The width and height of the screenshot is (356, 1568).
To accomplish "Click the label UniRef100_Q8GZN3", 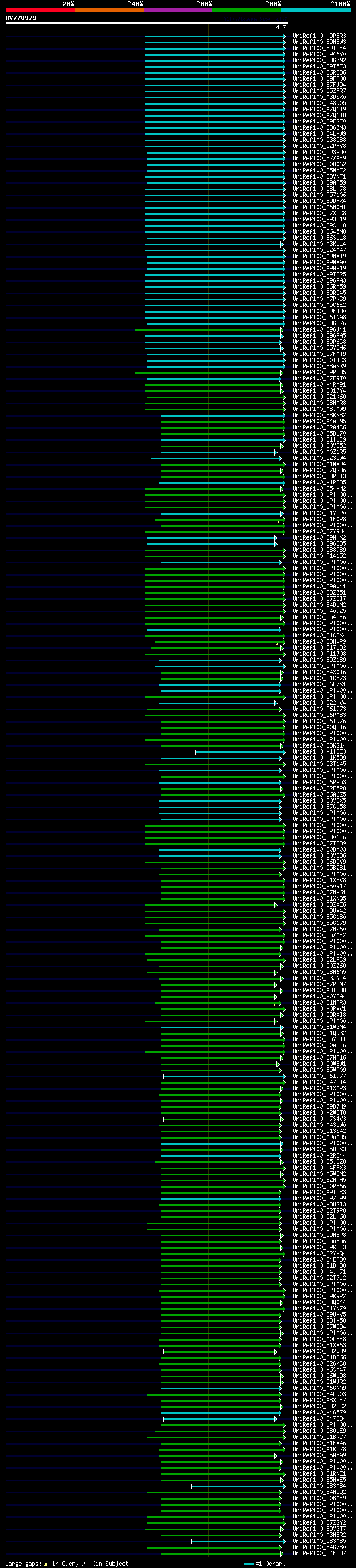I will point(319,127).
